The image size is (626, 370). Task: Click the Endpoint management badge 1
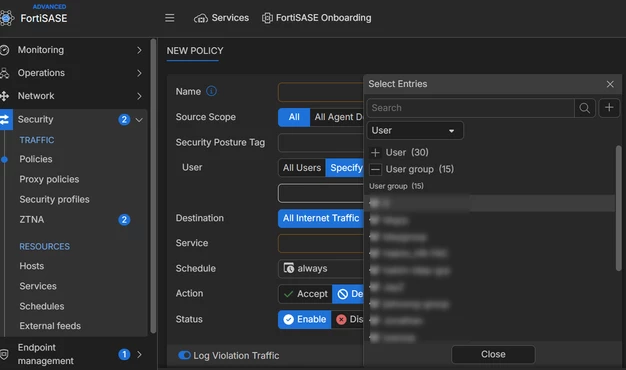(124, 354)
